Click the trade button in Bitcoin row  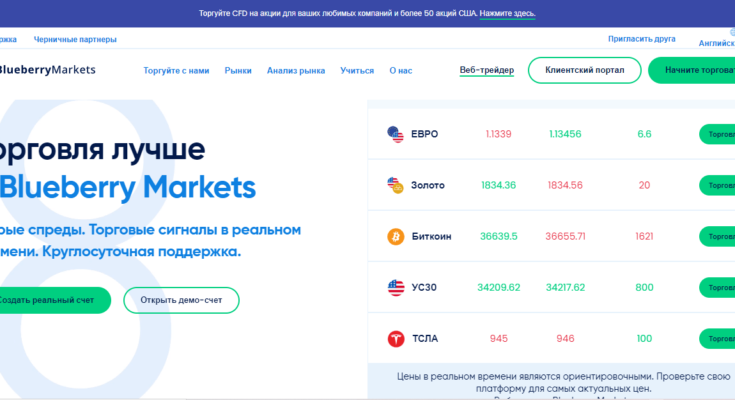coord(718,236)
